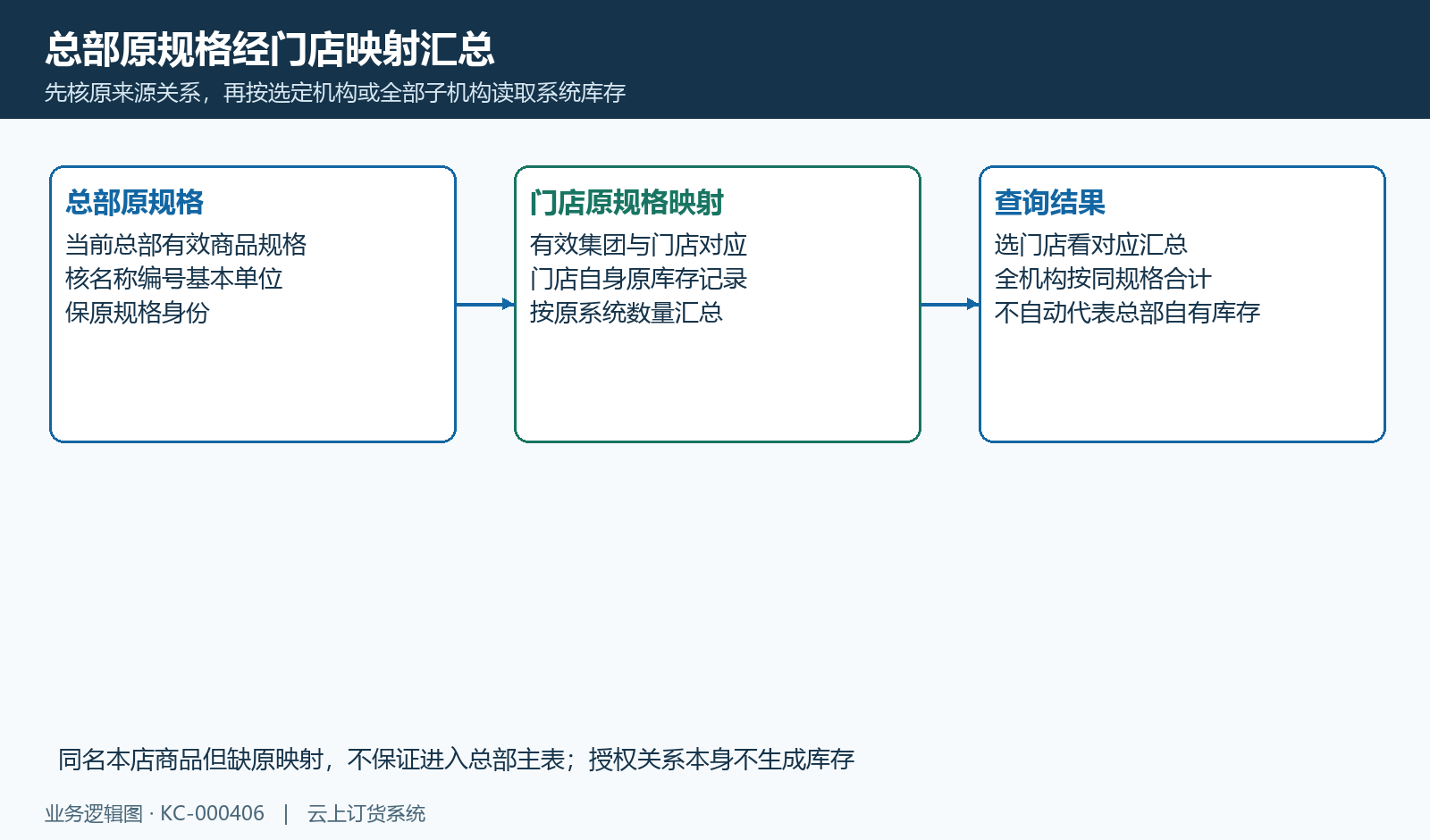Select the 查询结果 box heading

[1050, 203]
